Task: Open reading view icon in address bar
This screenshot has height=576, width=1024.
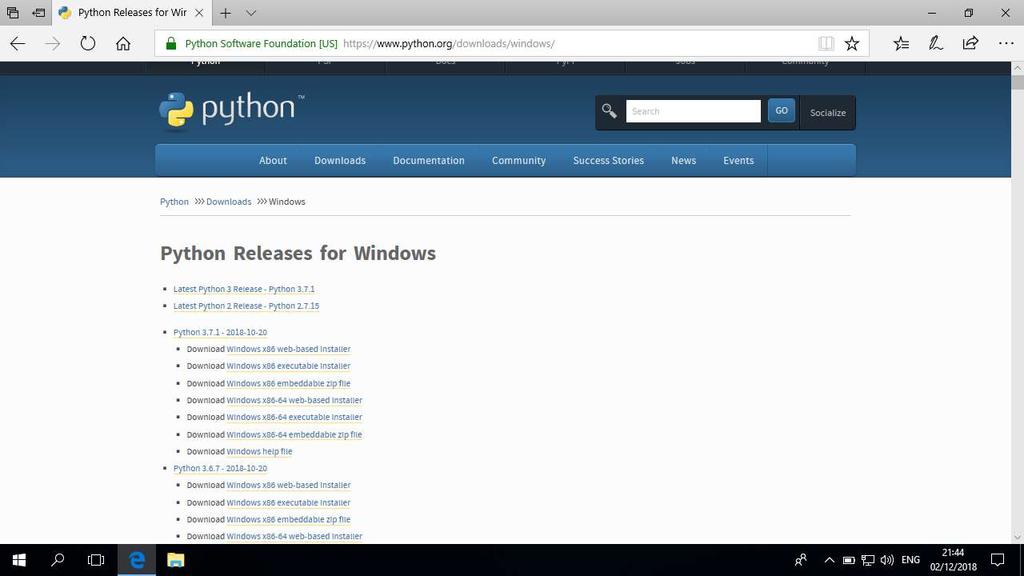Action: pos(825,44)
